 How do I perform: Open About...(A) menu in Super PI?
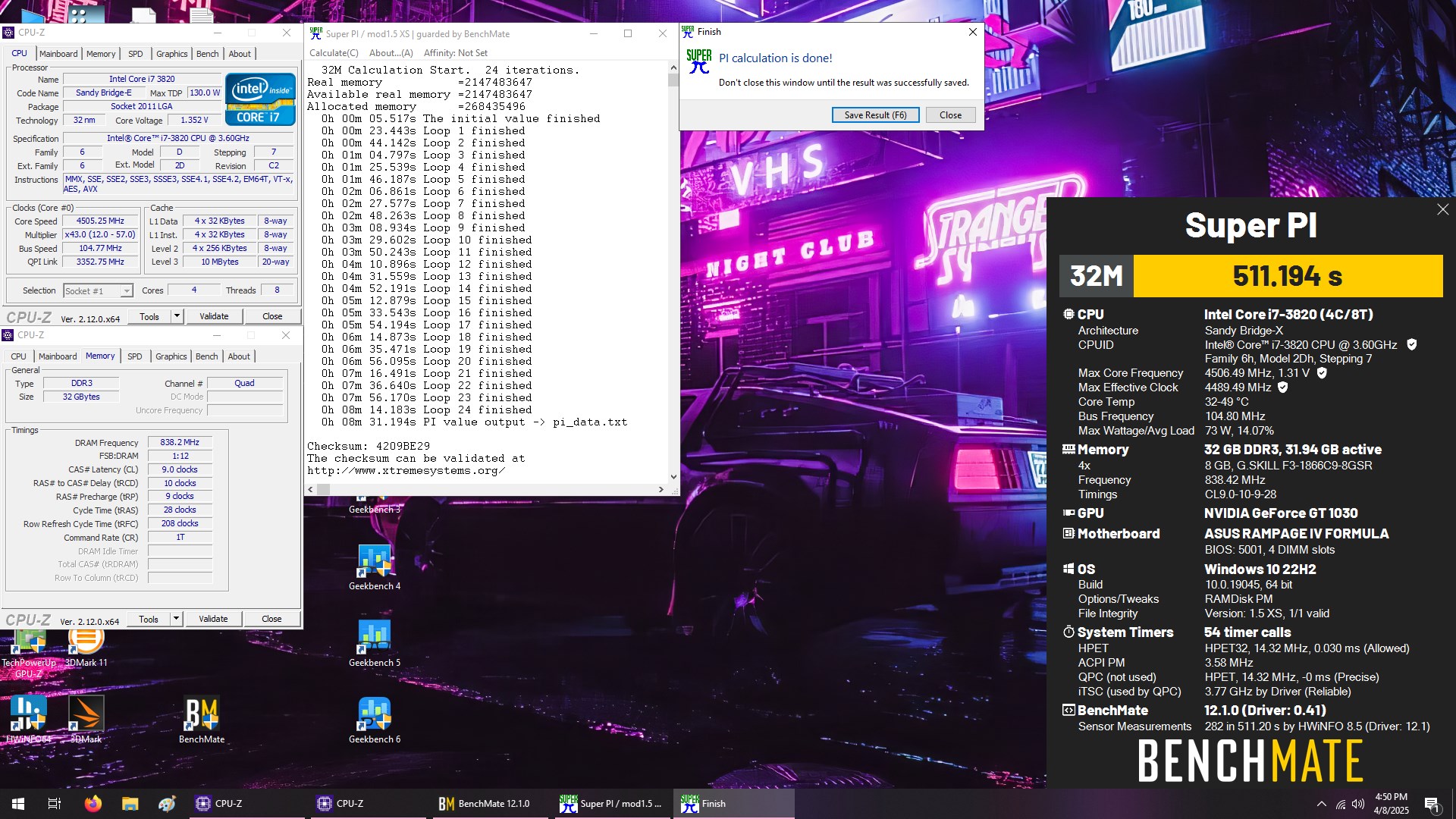(391, 53)
